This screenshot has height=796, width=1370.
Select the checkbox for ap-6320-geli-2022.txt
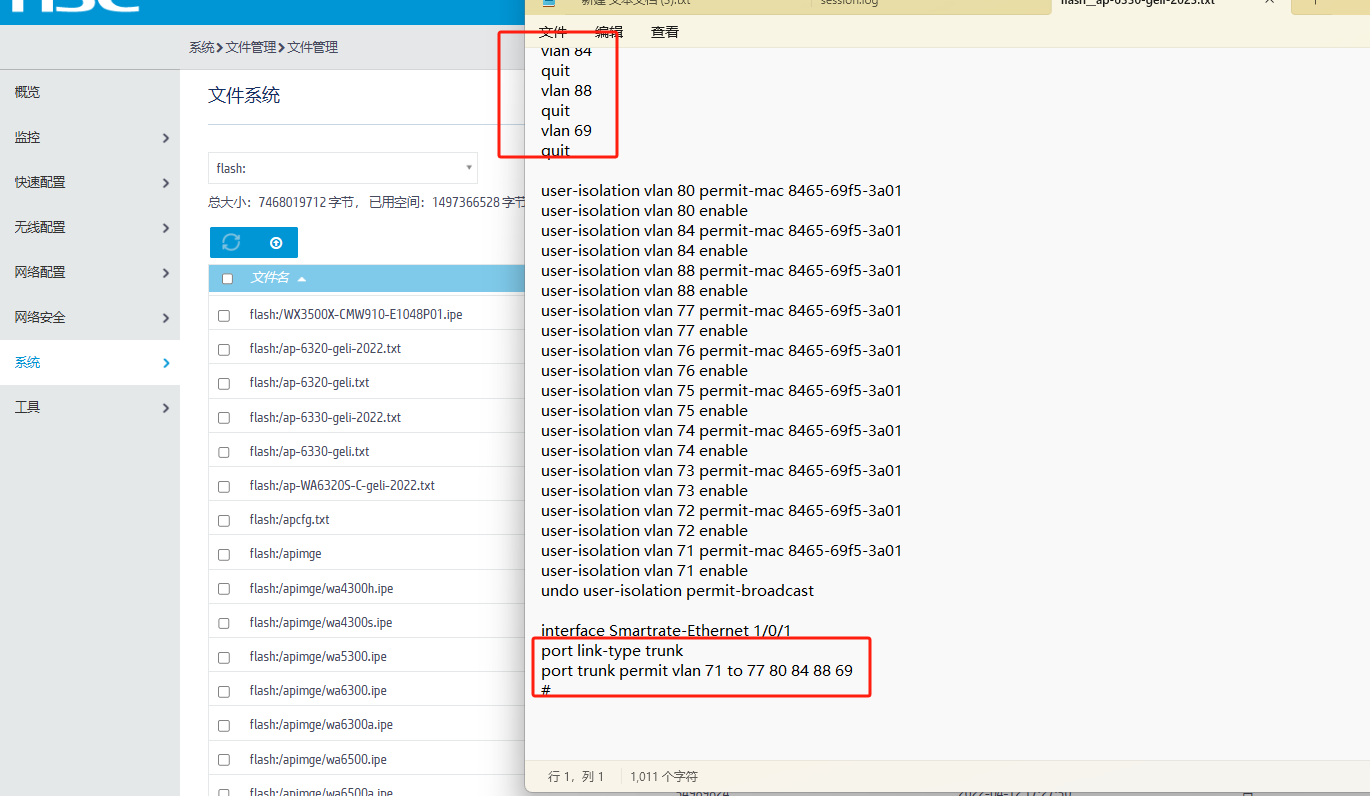point(224,349)
